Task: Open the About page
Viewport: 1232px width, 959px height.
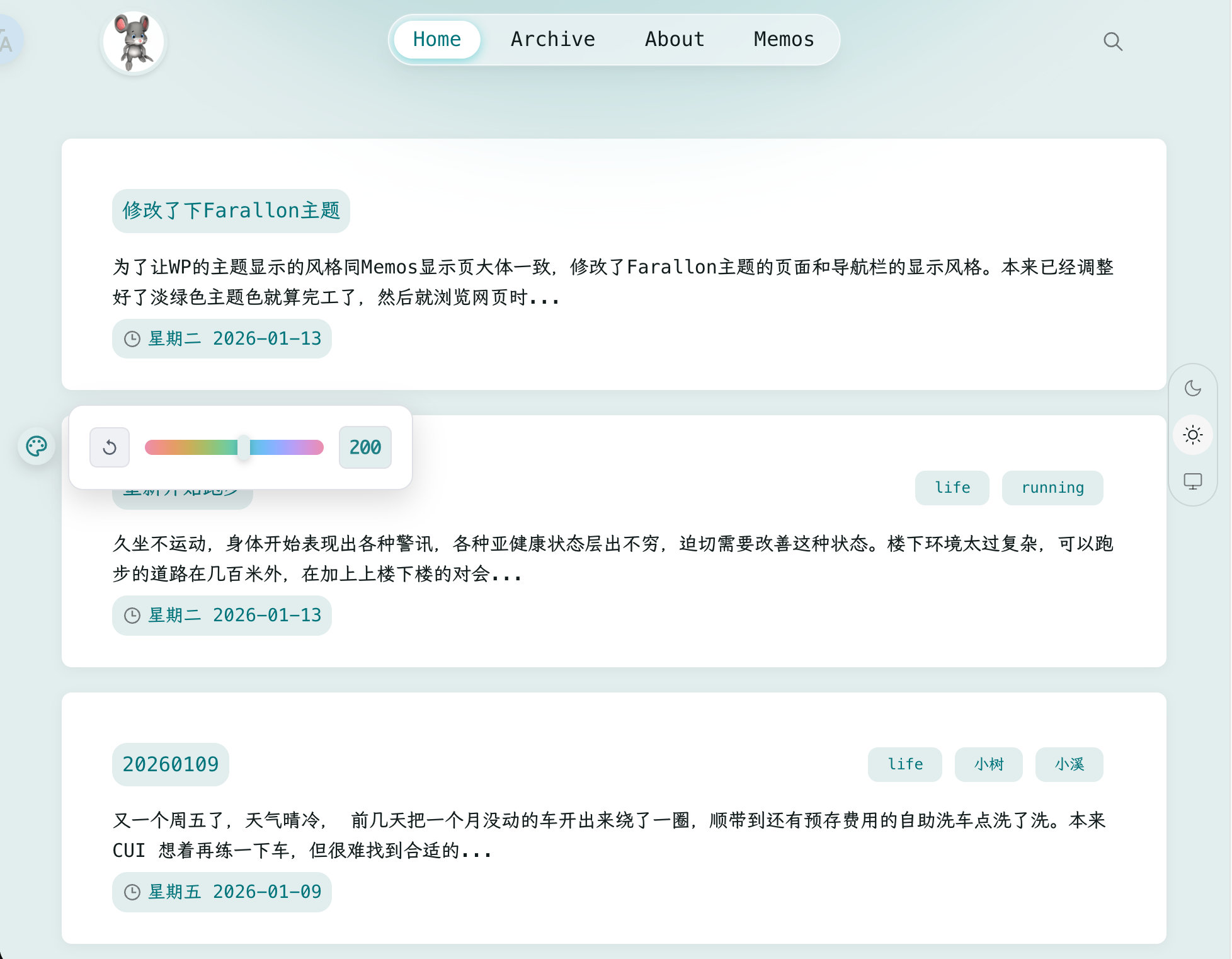Action: pyautogui.click(x=674, y=39)
